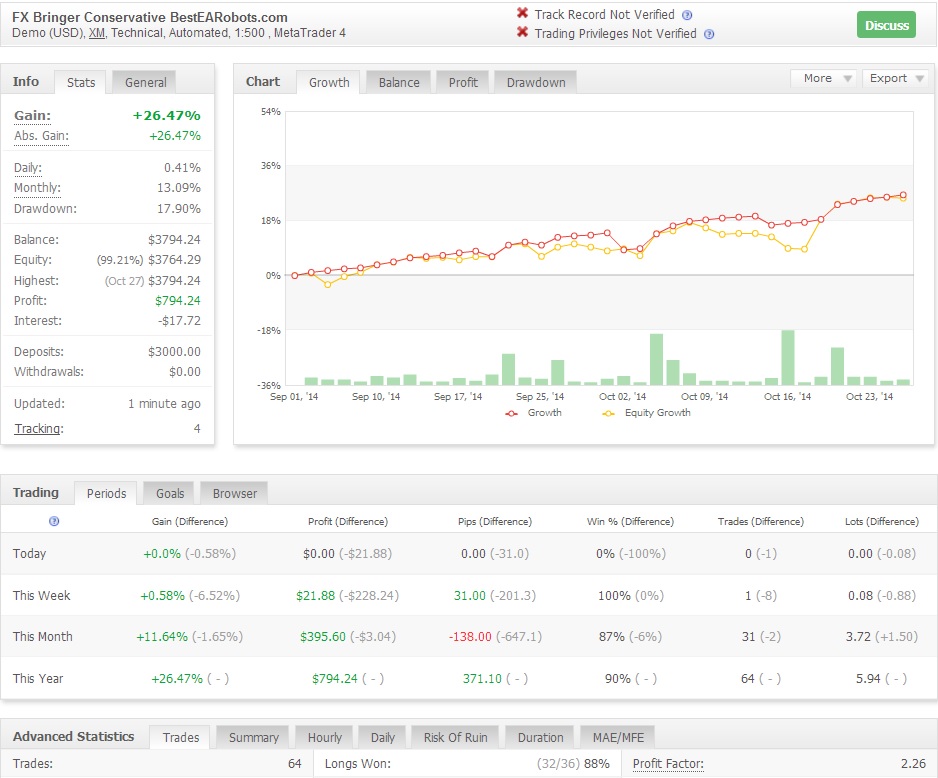Viewport: 938px width, 778px height.
Task: Click red X next to Trading Privileges
Action: 522,32
